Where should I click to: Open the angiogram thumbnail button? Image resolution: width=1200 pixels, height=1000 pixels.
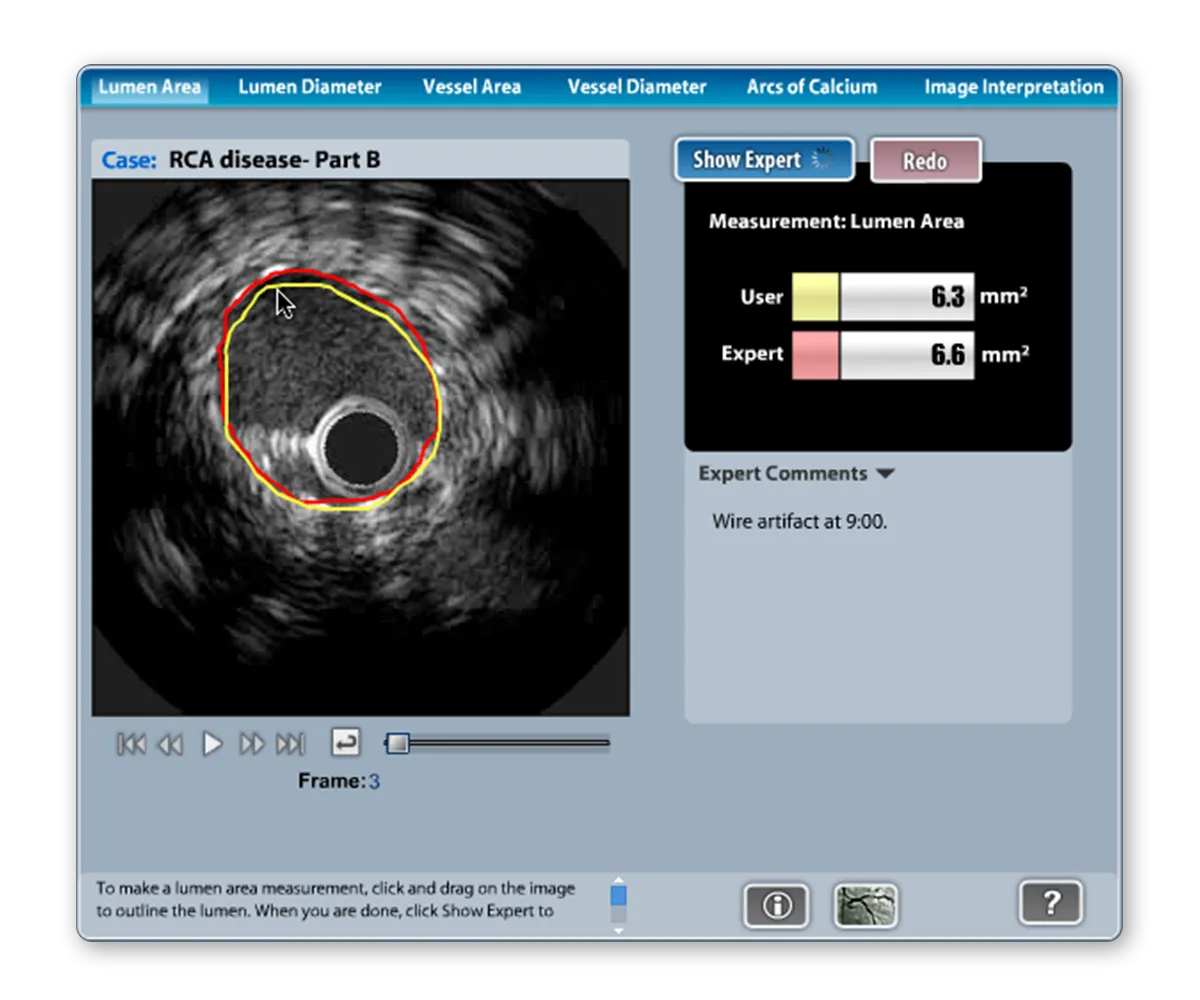(866, 905)
